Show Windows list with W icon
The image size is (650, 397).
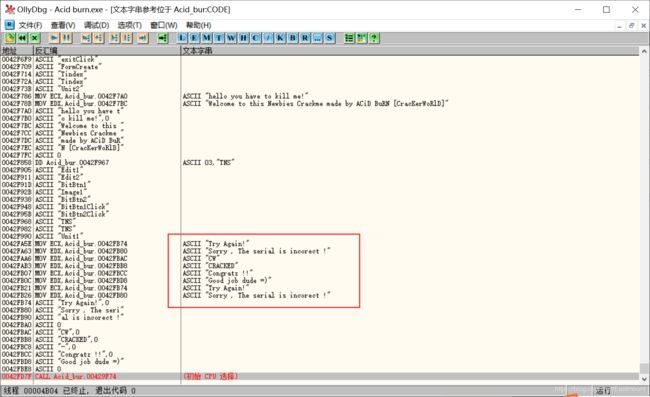tap(231, 38)
